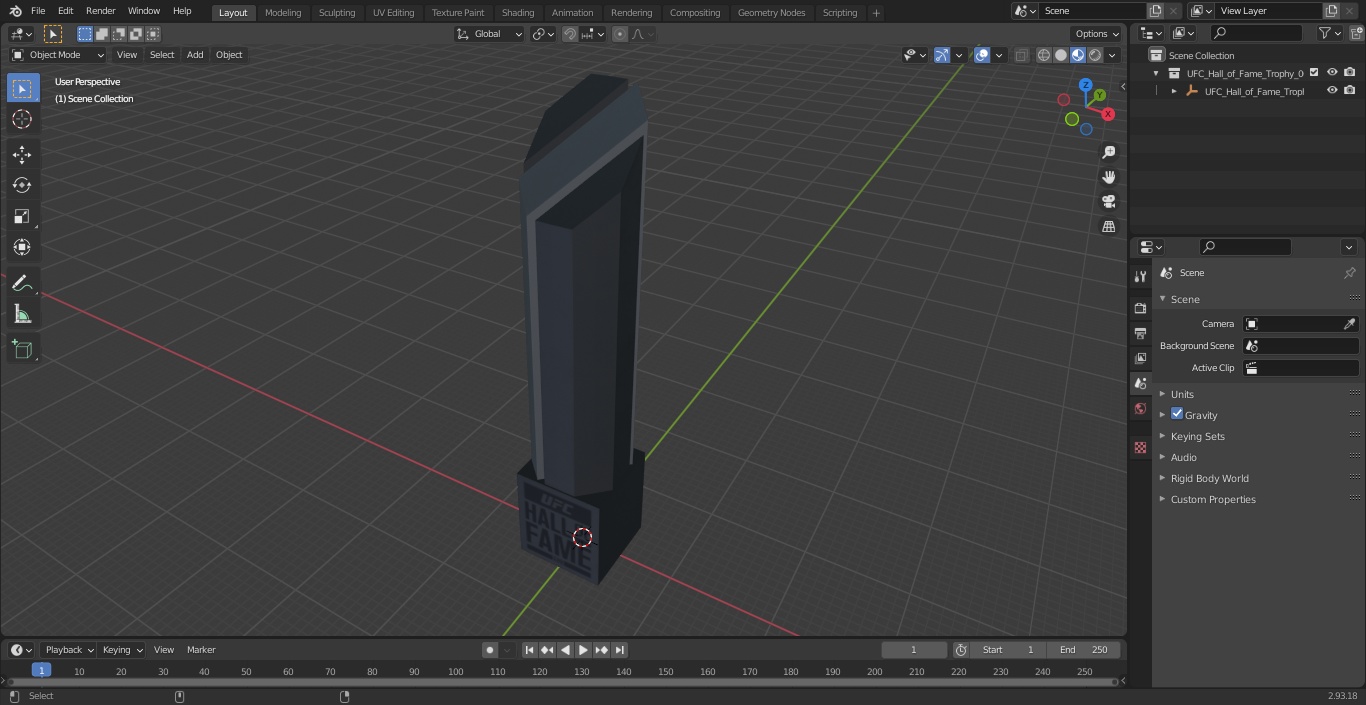
Task: Open the Render menu
Action: (x=100, y=11)
